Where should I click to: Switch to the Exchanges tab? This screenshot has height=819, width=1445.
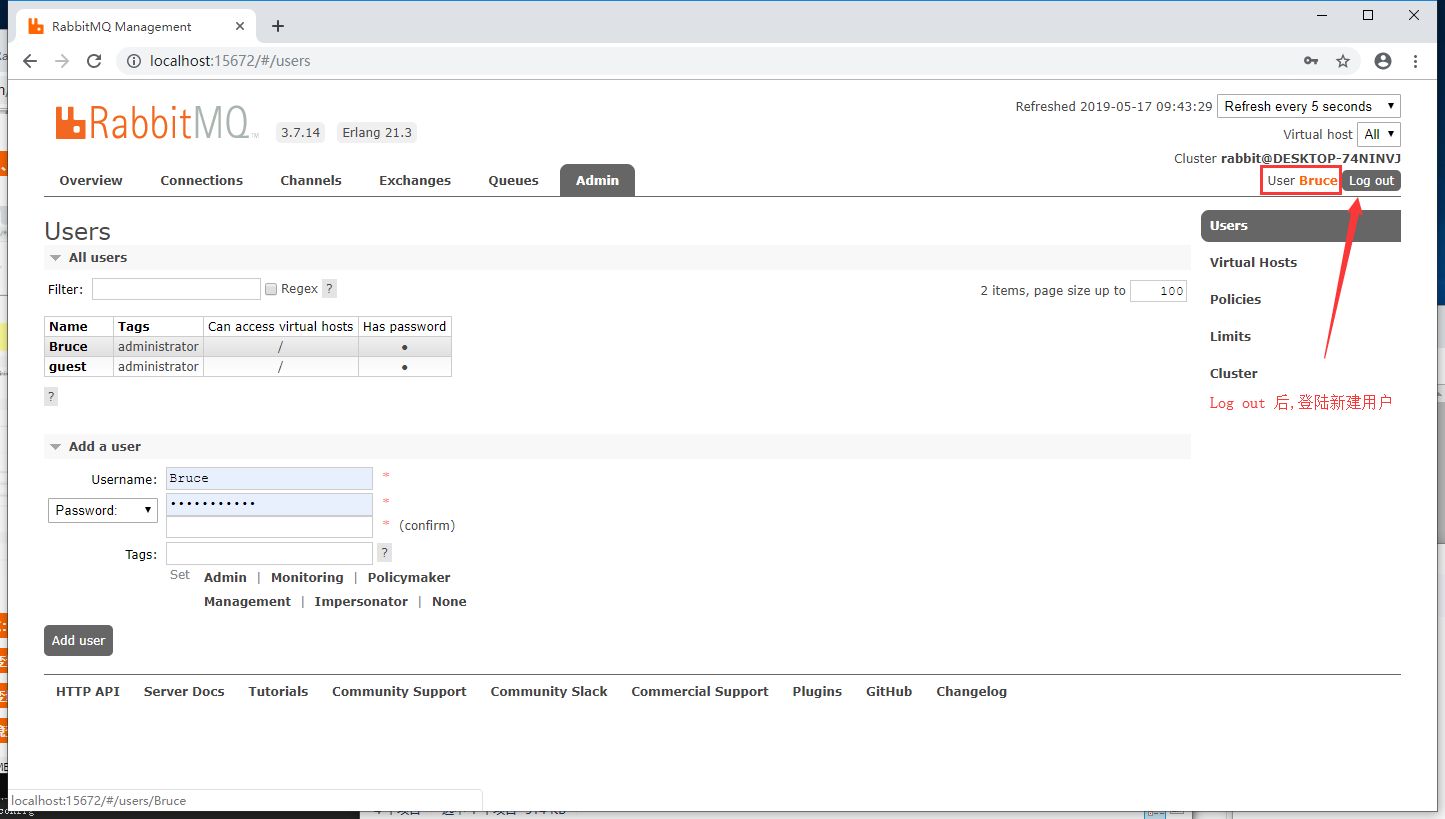pos(415,181)
